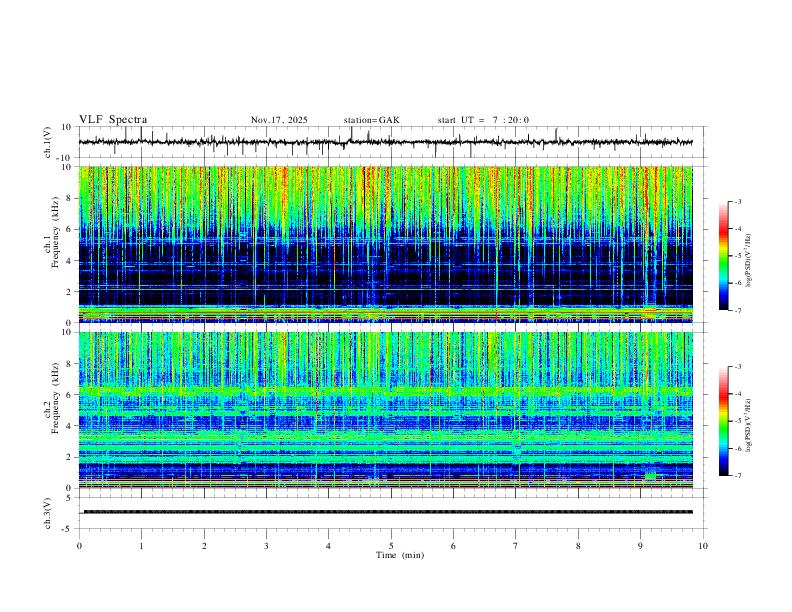Click time axis tick label "4"

tap(328, 546)
